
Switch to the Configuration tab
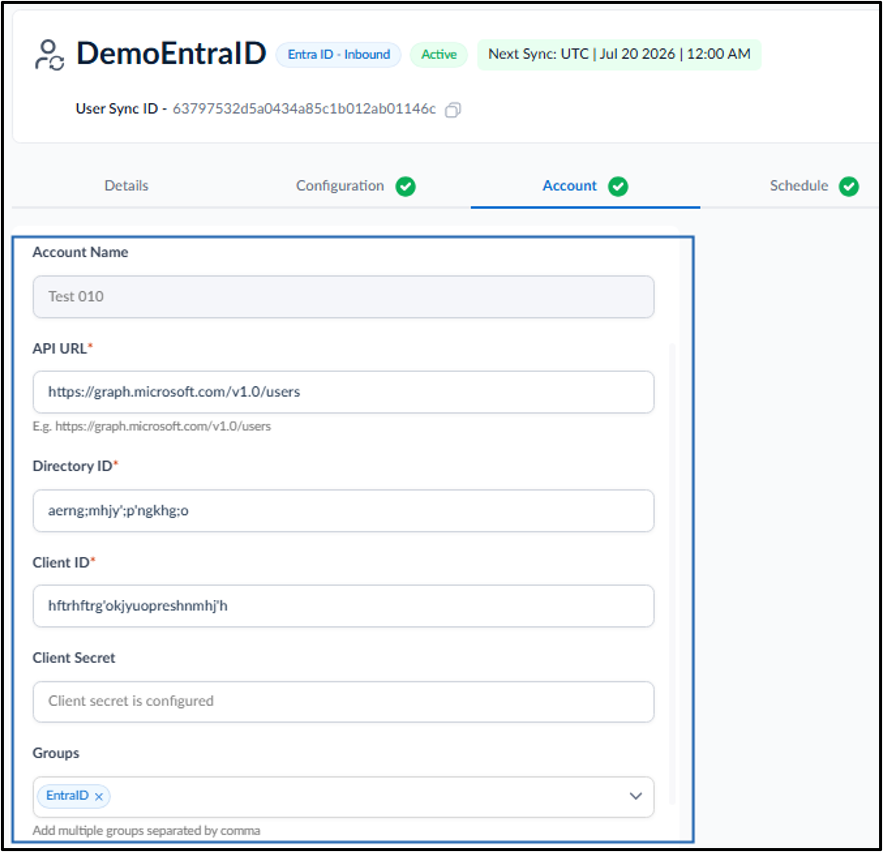340,186
